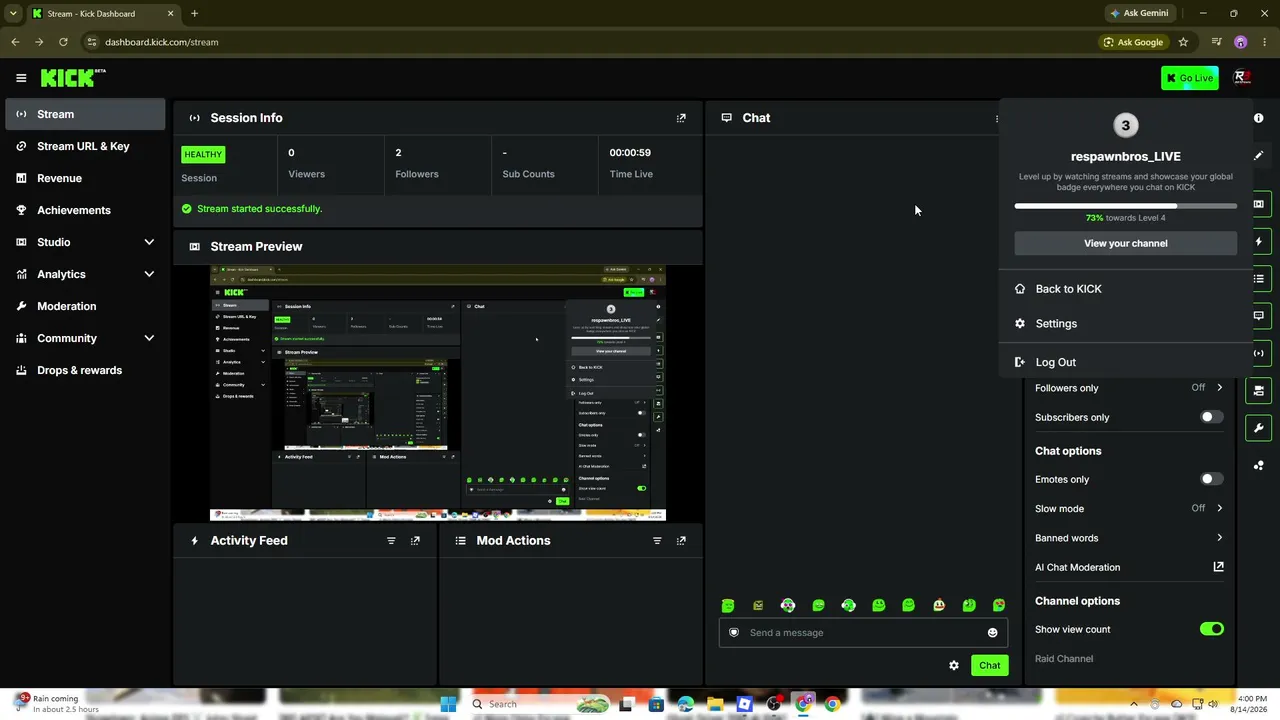
Task: Click Raid Channel option
Action: pyautogui.click(x=1064, y=659)
